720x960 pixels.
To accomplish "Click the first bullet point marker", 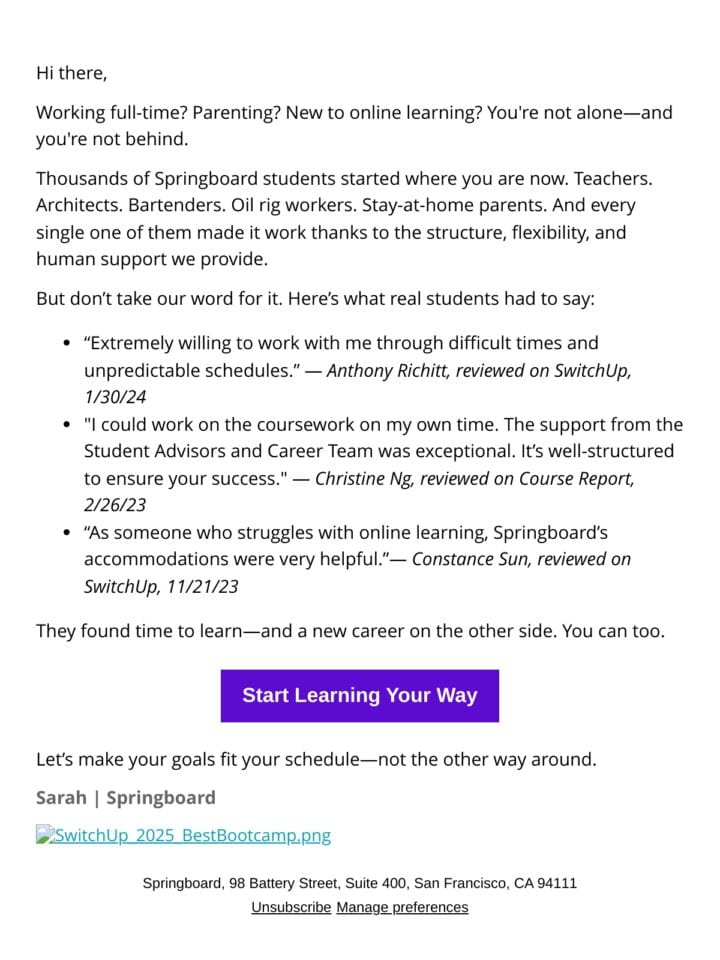I will 67,343.
